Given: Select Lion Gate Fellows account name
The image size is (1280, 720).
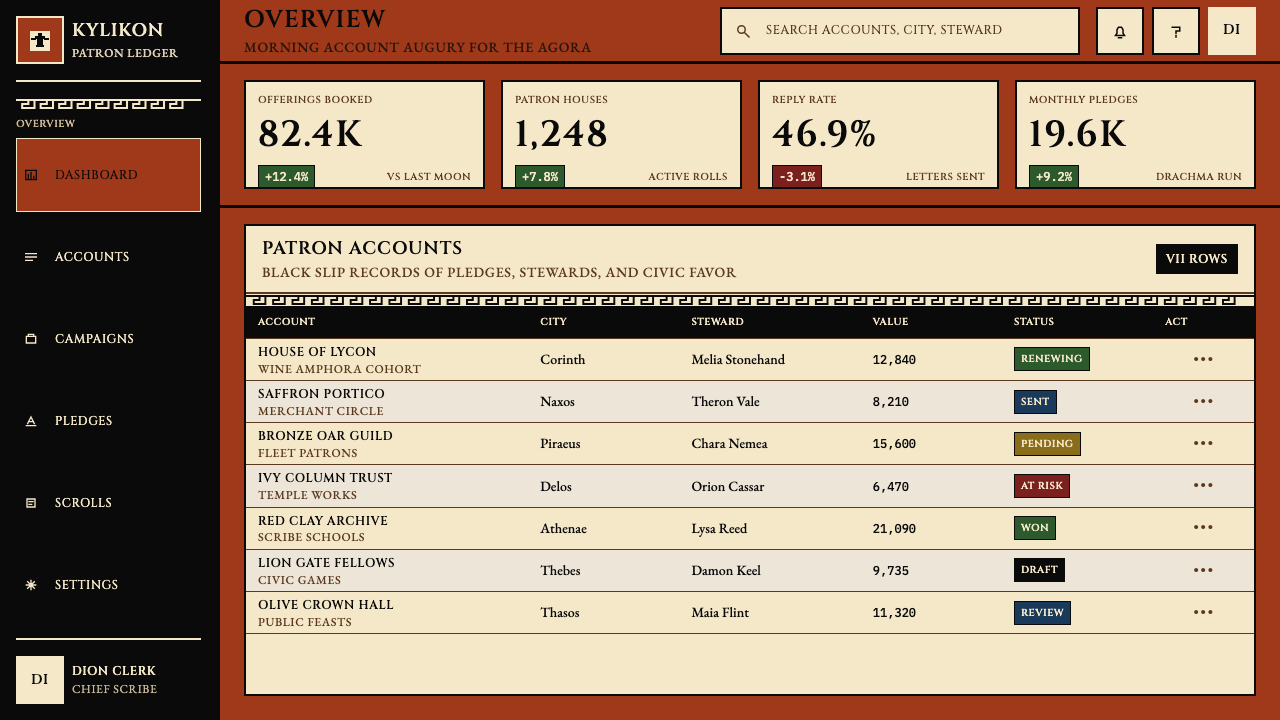Looking at the screenshot, I should tap(326, 563).
